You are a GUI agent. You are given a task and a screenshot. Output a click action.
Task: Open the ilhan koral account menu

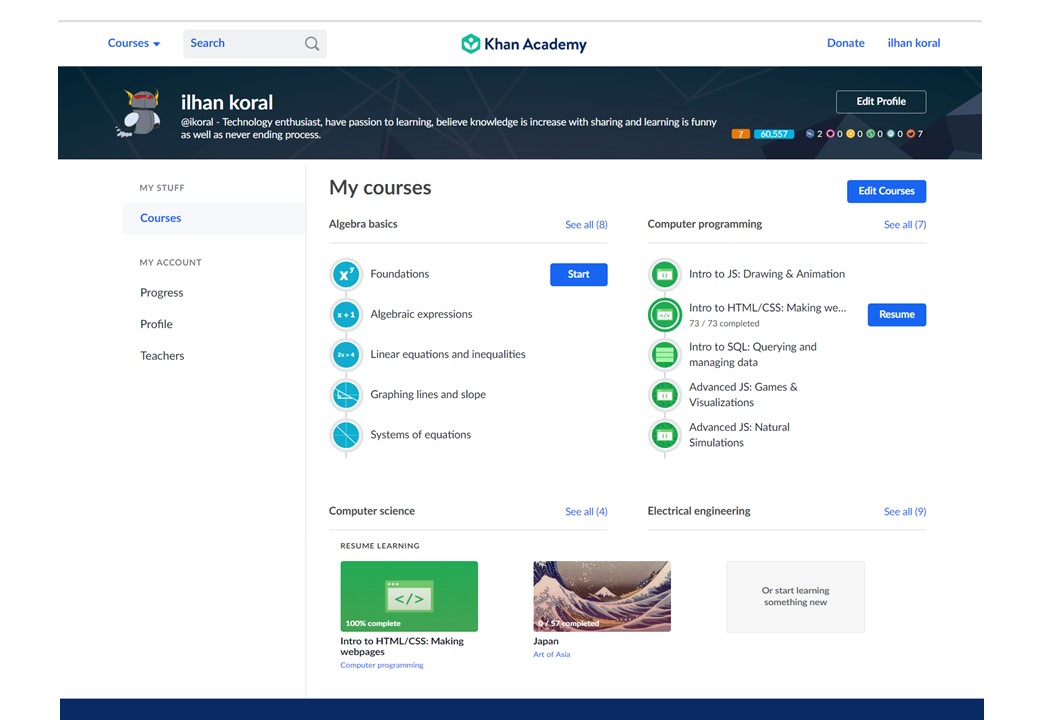click(914, 43)
